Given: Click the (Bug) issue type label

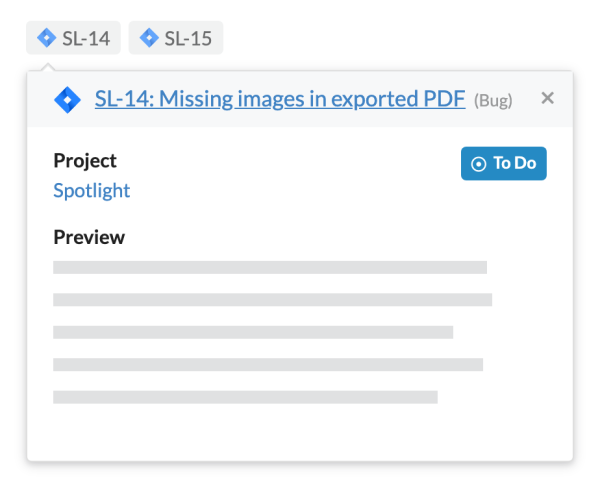Looking at the screenshot, I should 496,100.
